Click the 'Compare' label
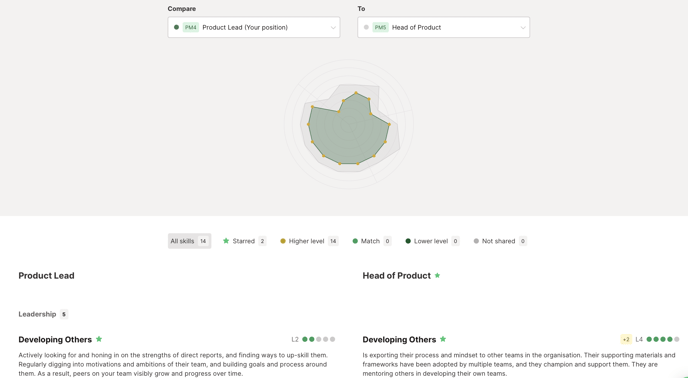Screen dimensions: 688x378 pos(182,8)
